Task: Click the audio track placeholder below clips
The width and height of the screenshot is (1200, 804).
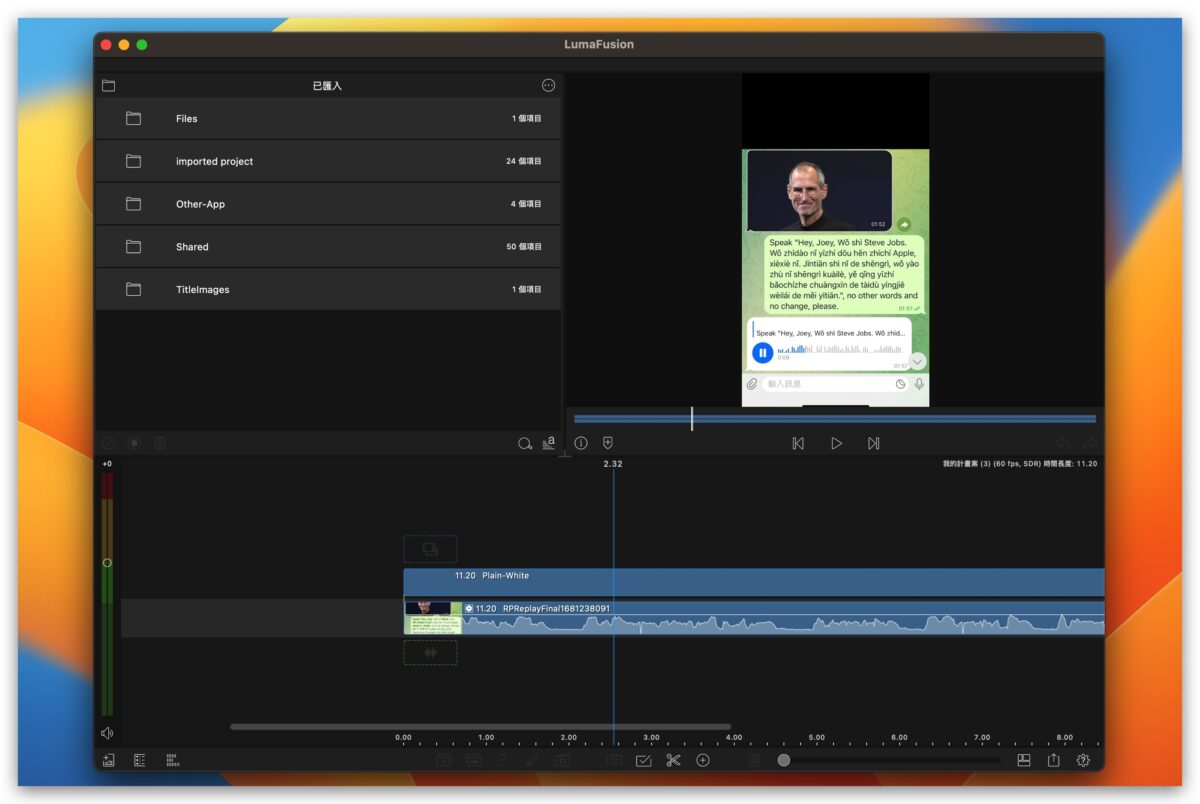Action: coord(430,653)
